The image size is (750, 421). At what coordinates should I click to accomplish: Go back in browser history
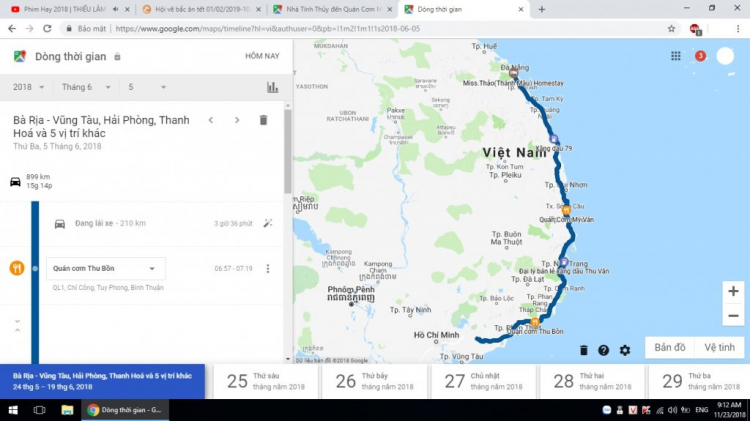click(12, 29)
